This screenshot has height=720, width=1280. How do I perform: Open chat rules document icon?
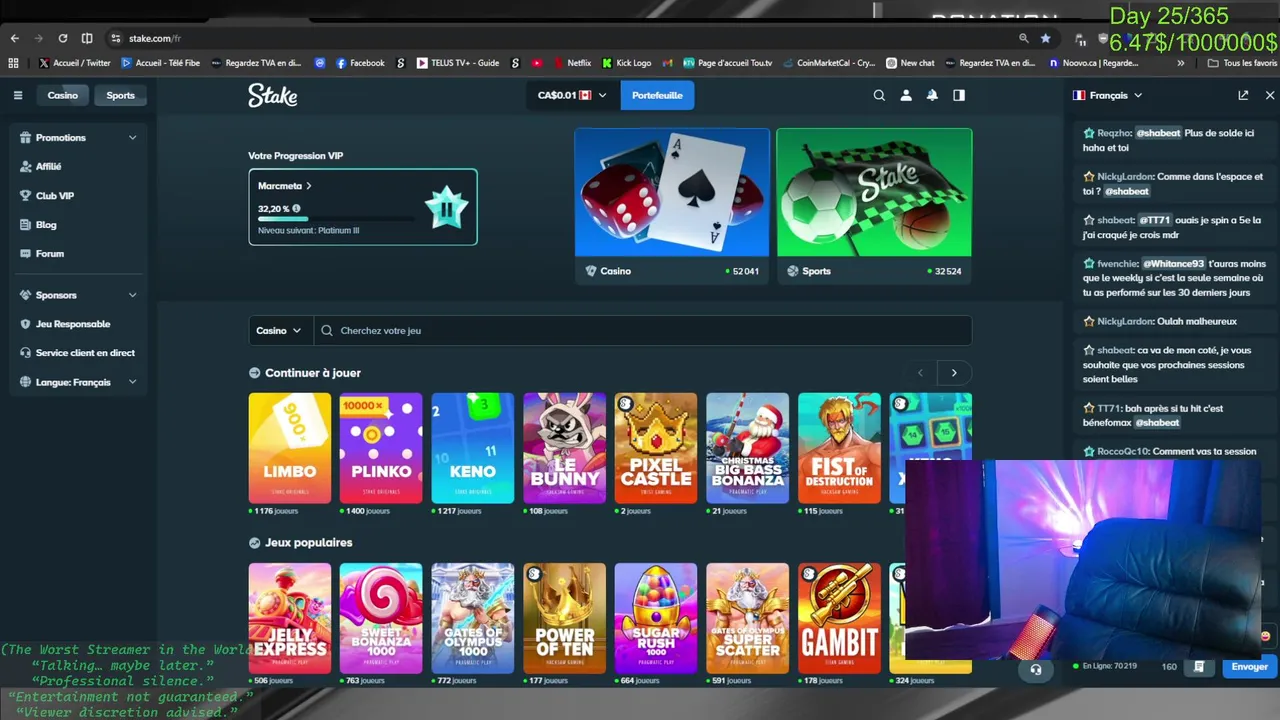pos(1199,666)
